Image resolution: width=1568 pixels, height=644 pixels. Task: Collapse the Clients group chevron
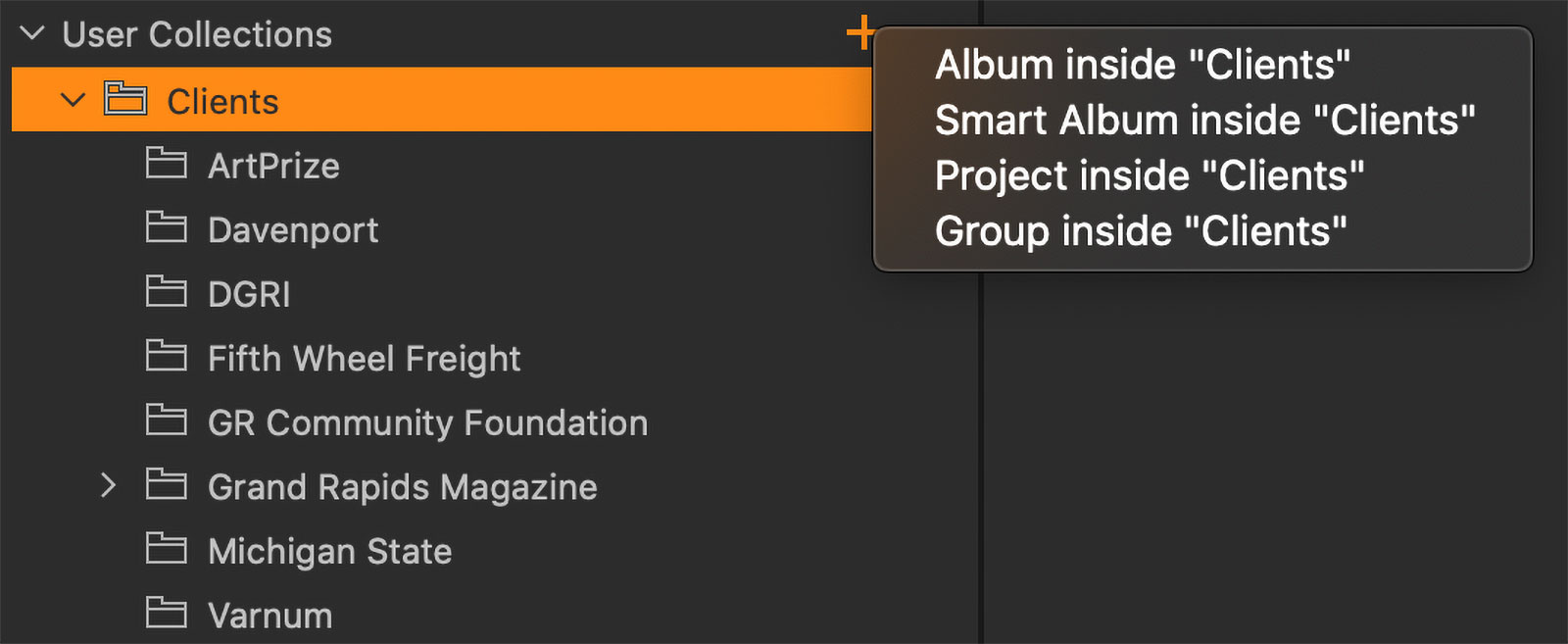click(73, 100)
